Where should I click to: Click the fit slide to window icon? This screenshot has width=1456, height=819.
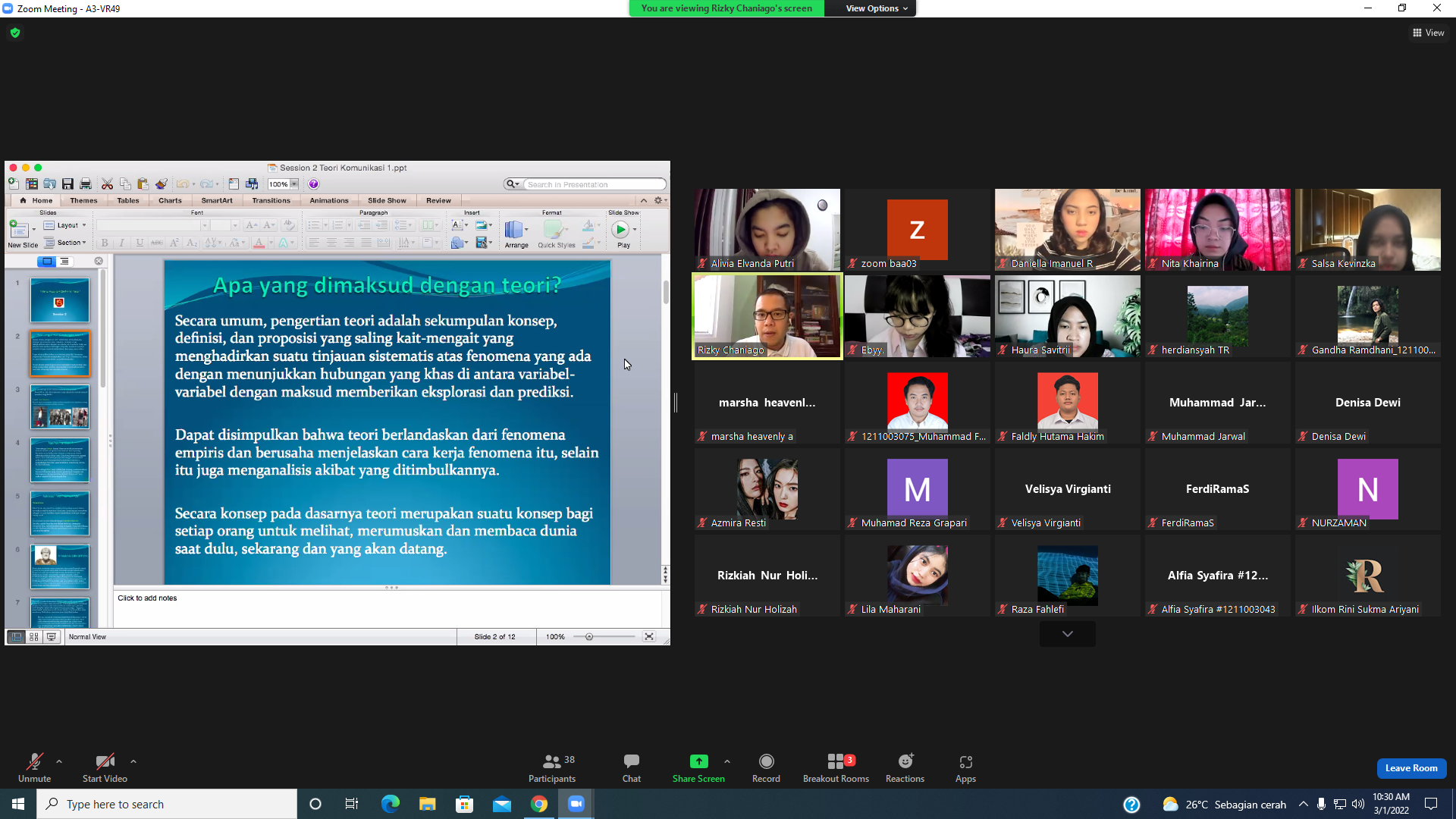(x=649, y=637)
